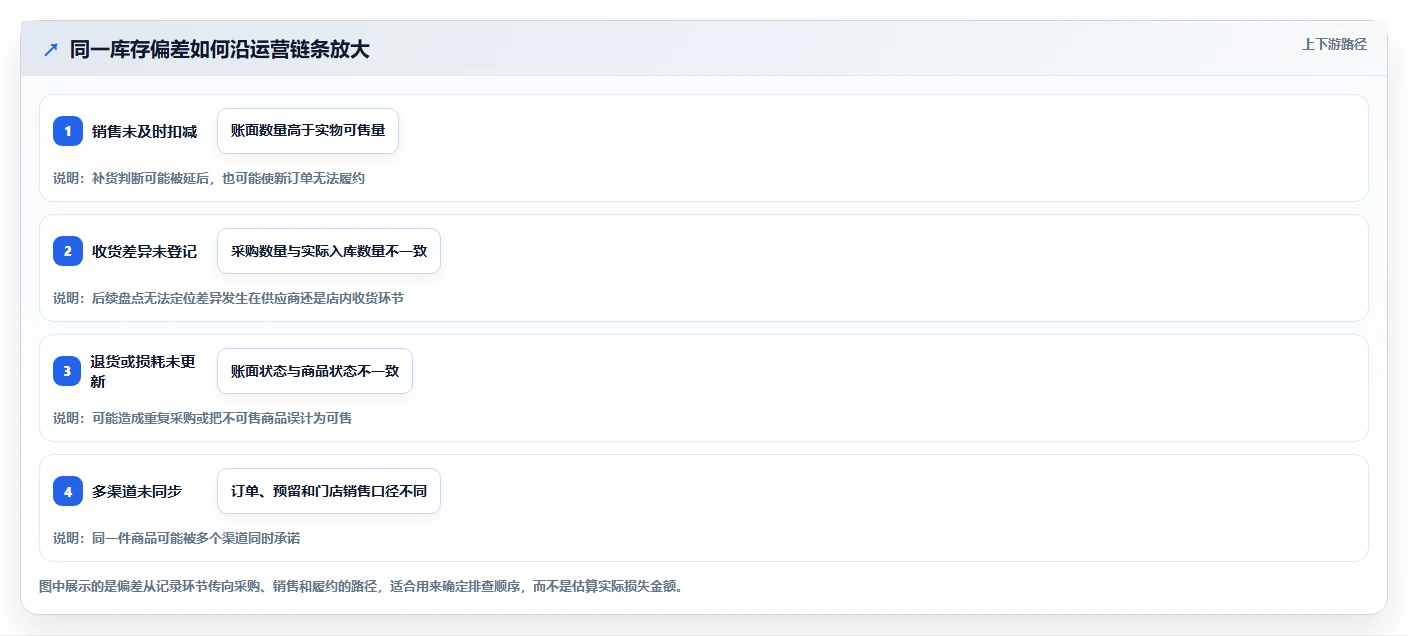Click the note 可能造成重复采购
The height and width of the screenshot is (636, 1408).
203,418
